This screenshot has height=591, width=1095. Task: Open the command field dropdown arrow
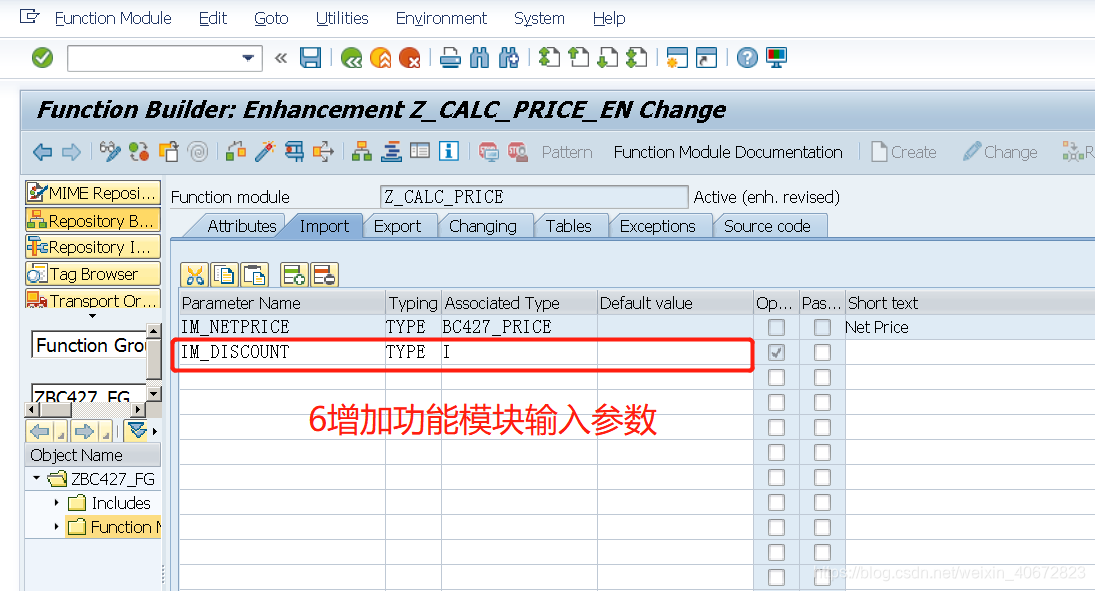[248, 58]
